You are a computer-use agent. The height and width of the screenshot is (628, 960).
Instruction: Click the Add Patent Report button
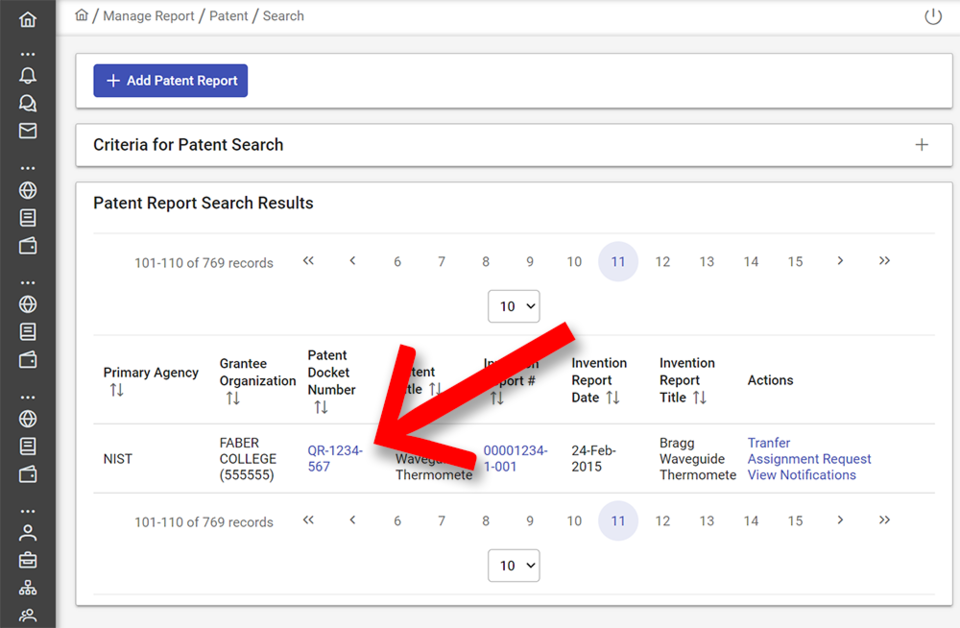coord(170,80)
